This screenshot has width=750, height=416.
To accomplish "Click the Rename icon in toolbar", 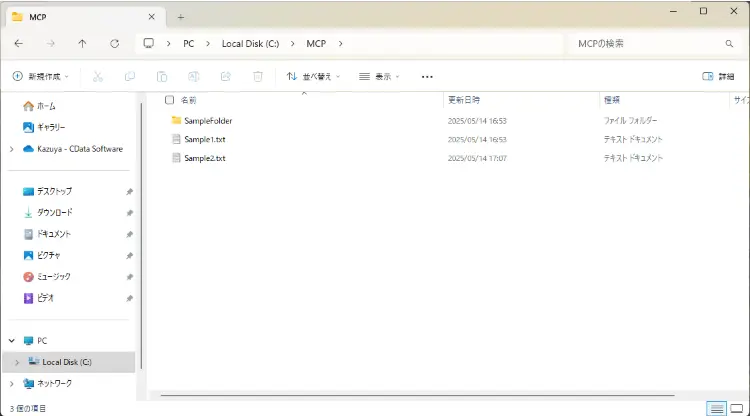I will click(194, 77).
